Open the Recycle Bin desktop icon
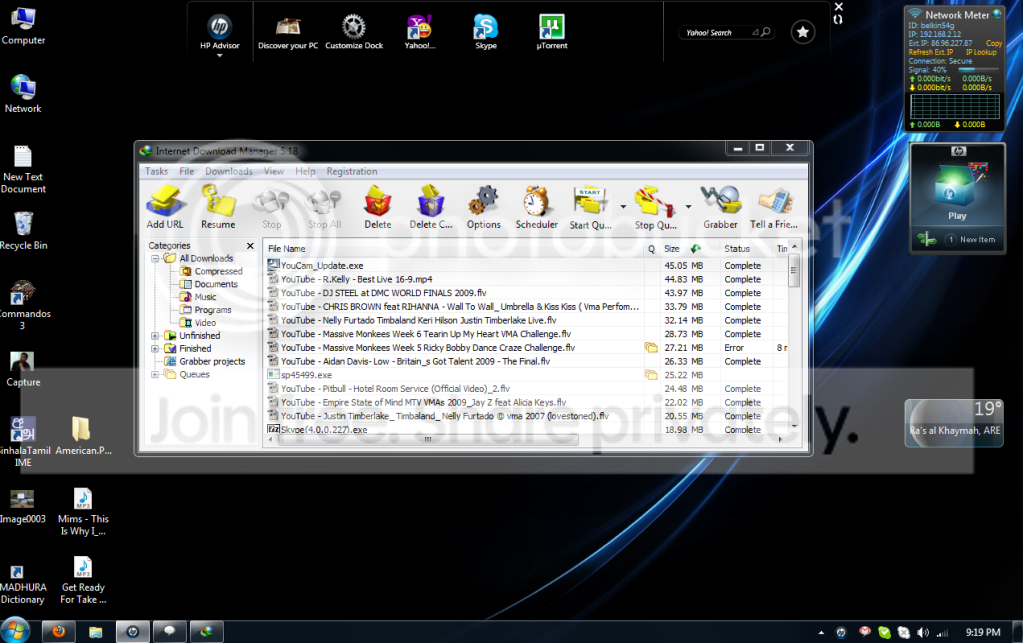Viewport: 1023px width, 643px height. click(x=23, y=231)
